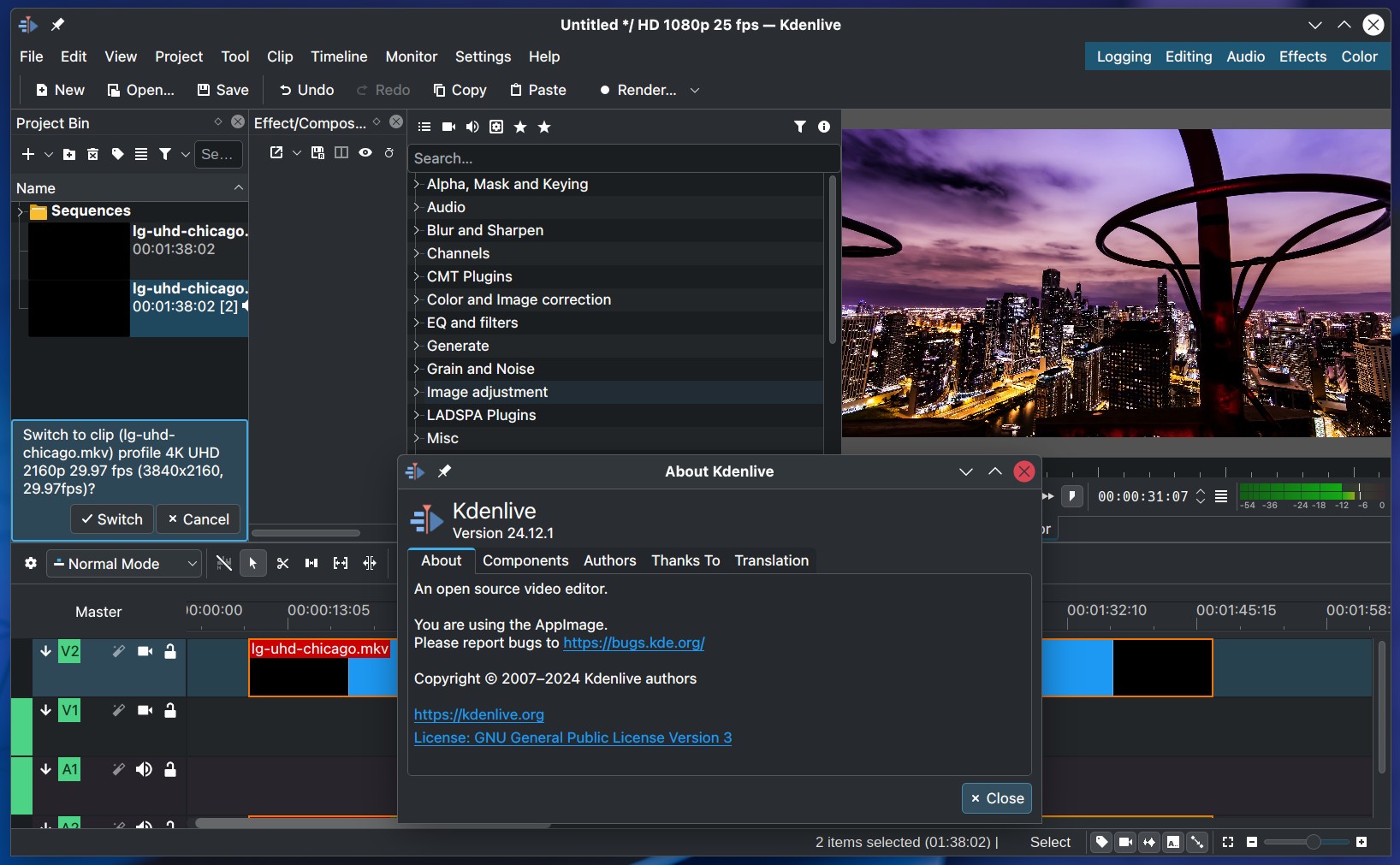Select the Ripple tool in timeline toolbar
1400x865 pixels.
[x=370, y=563]
